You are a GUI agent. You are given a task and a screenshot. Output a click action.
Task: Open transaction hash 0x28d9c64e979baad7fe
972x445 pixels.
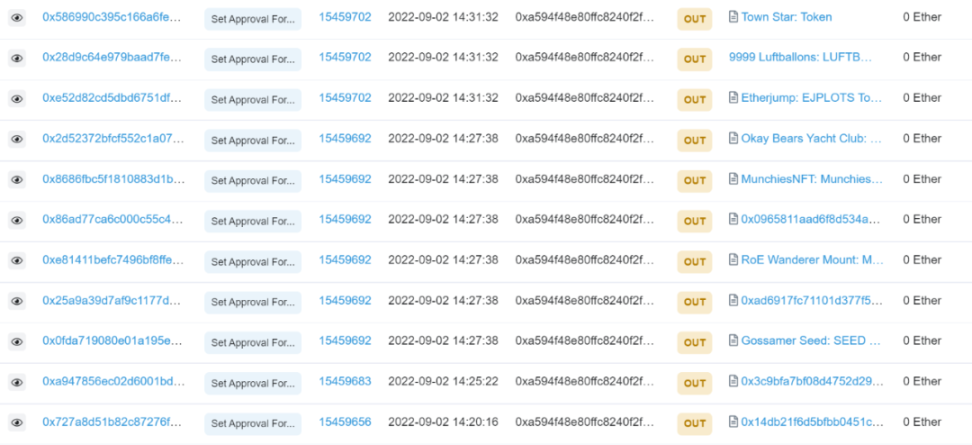click(x=113, y=57)
